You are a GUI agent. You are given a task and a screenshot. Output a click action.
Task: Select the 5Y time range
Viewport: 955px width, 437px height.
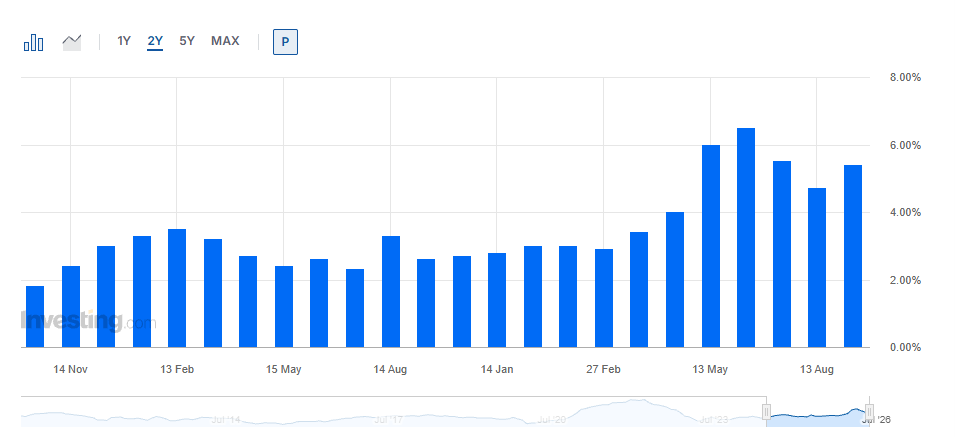click(187, 41)
